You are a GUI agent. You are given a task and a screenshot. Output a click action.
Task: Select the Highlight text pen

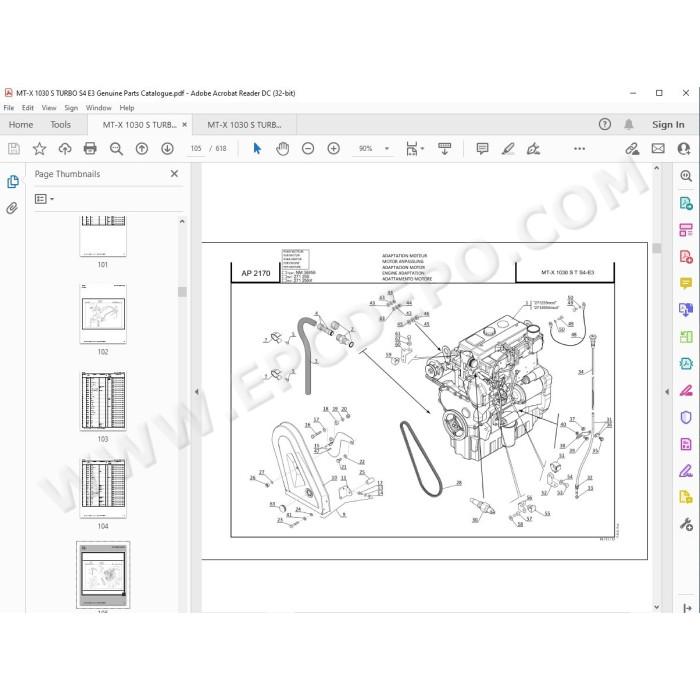click(508, 149)
